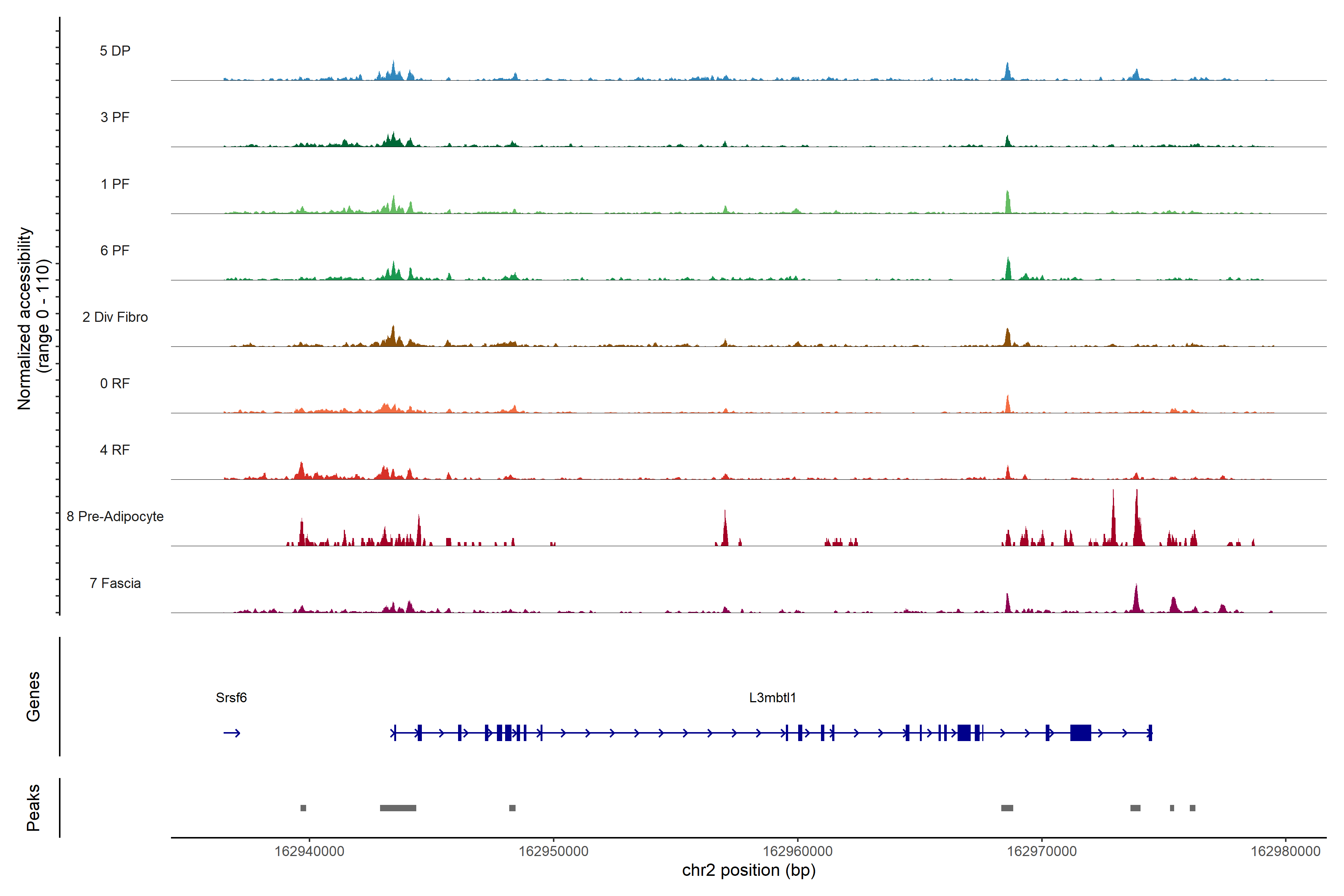Click the Genes panel label
1344x896 pixels.
(x=33, y=697)
